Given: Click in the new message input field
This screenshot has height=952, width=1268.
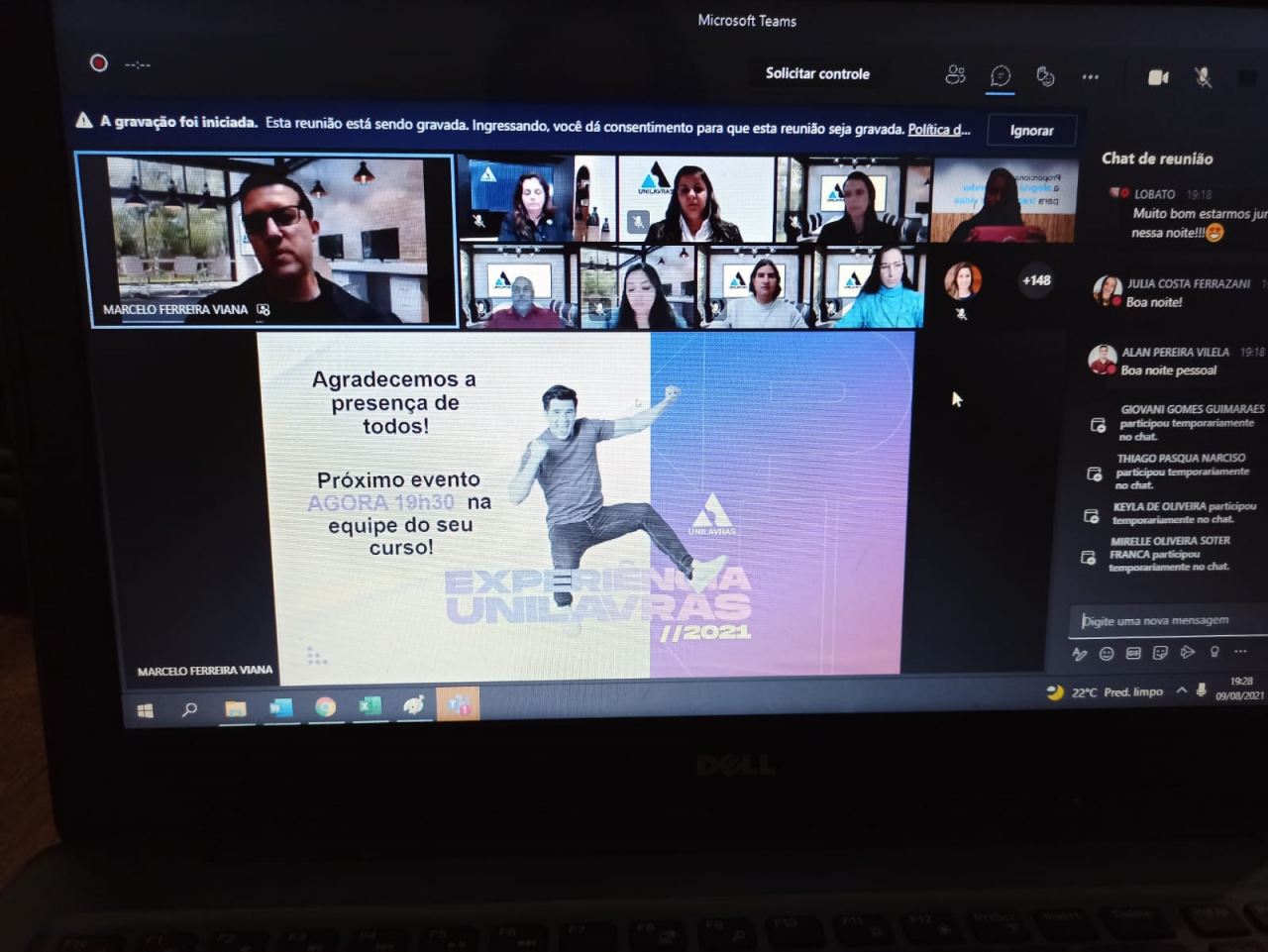Looking at the screenshot, I should (1169, 620).
